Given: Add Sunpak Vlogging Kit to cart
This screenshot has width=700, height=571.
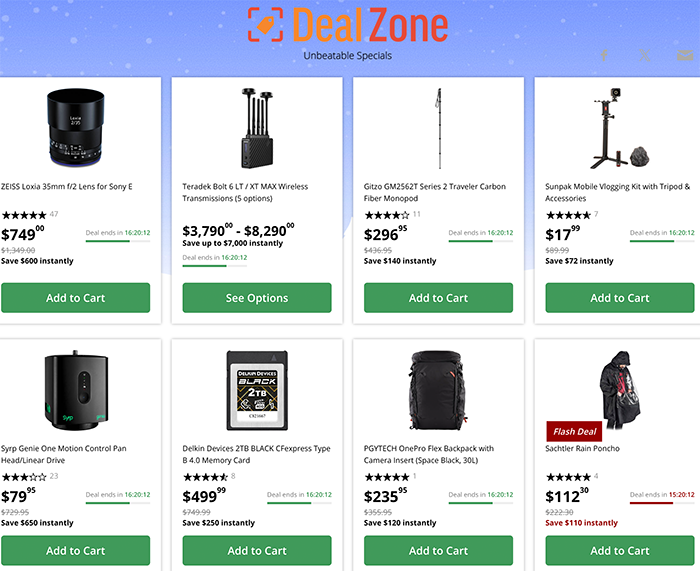Looking at the screenshot, I should pyautogui.click(x=620, y=298).
